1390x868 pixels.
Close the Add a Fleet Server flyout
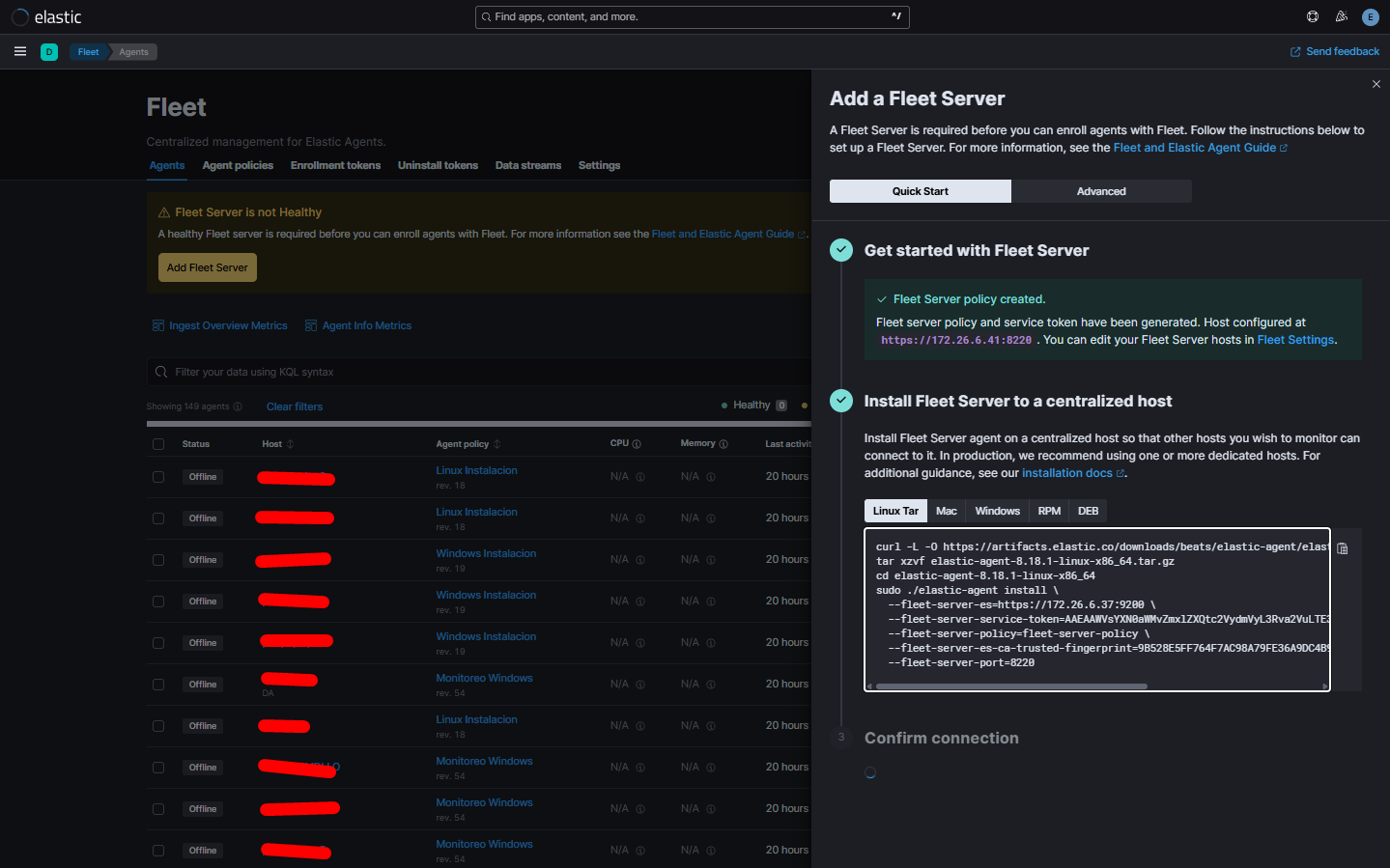(x=1376, y=84)
